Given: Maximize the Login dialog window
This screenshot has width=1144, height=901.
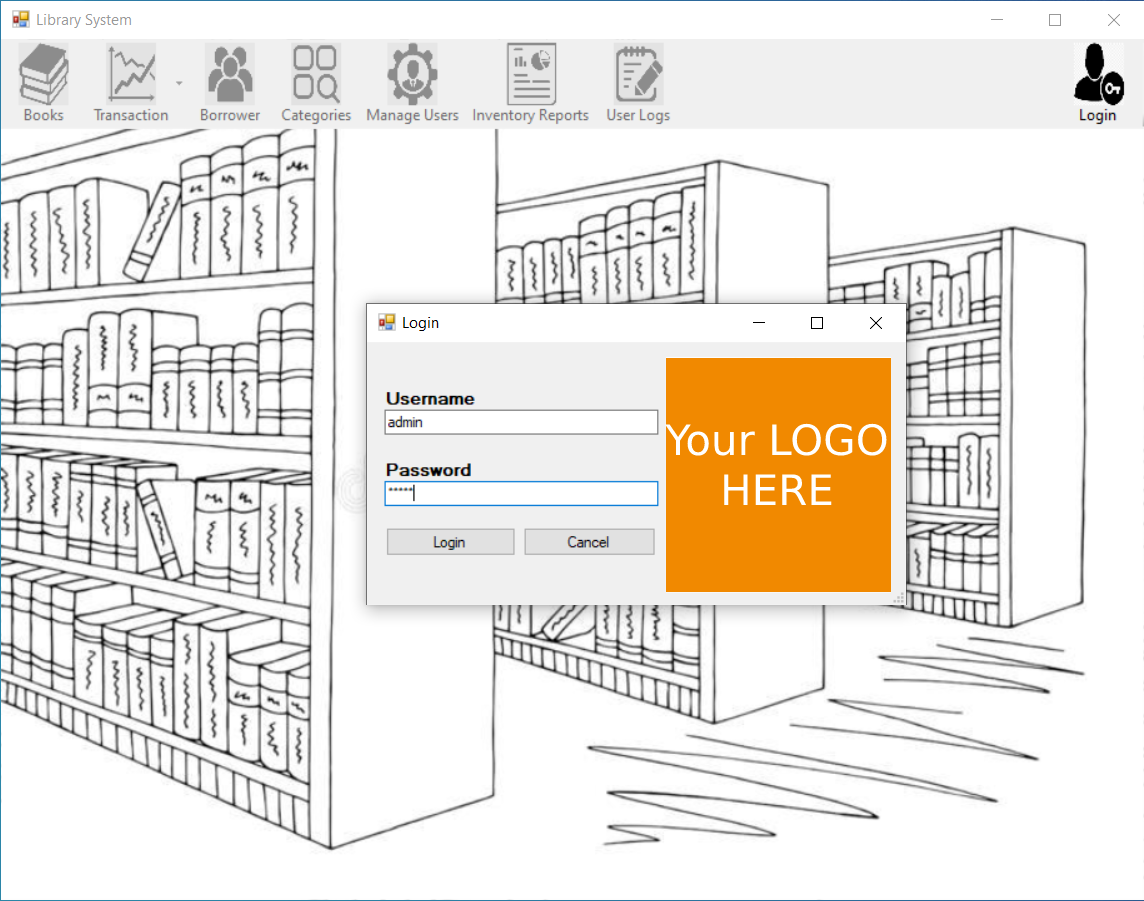Looking at the screenshot, I should tap(817, 323).
